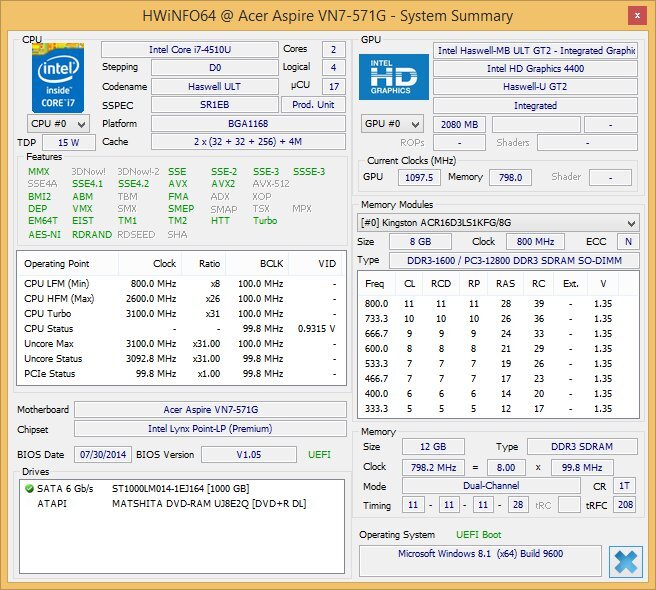This screenshot has width=656, height=590.
Task: Click the Integrated GPU bus field
Action: 535,105
